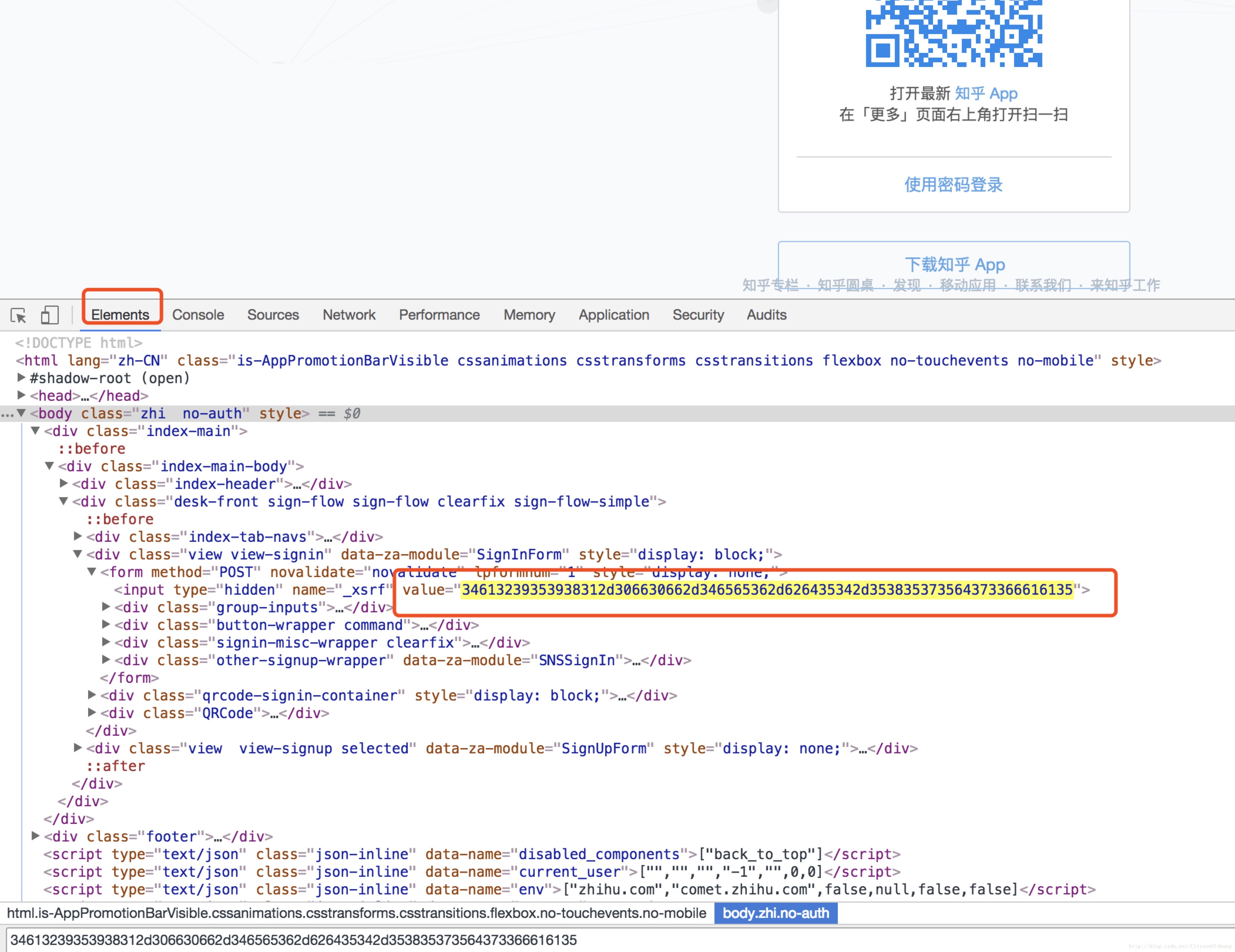Image resolution: width=1235 pixels, height=952 pixels.
Task: Select the ::before line under index-main
Action: 92,449
